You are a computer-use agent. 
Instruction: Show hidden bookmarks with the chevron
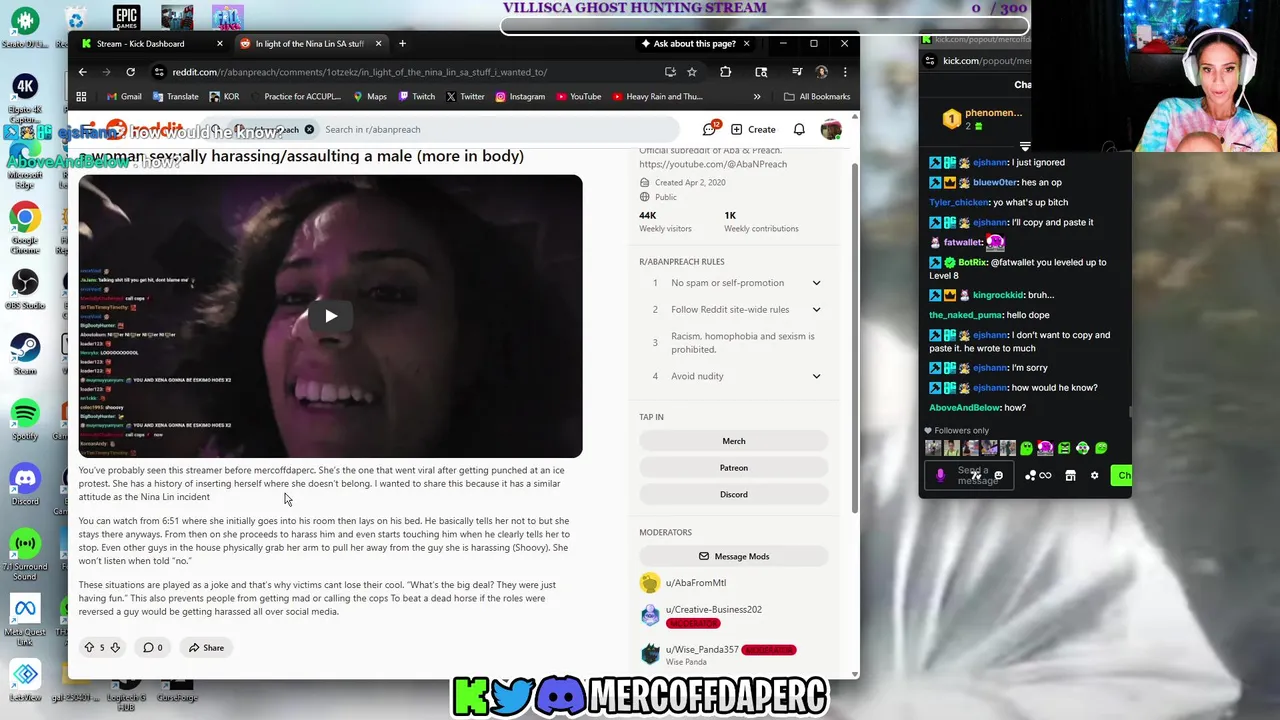757,97
